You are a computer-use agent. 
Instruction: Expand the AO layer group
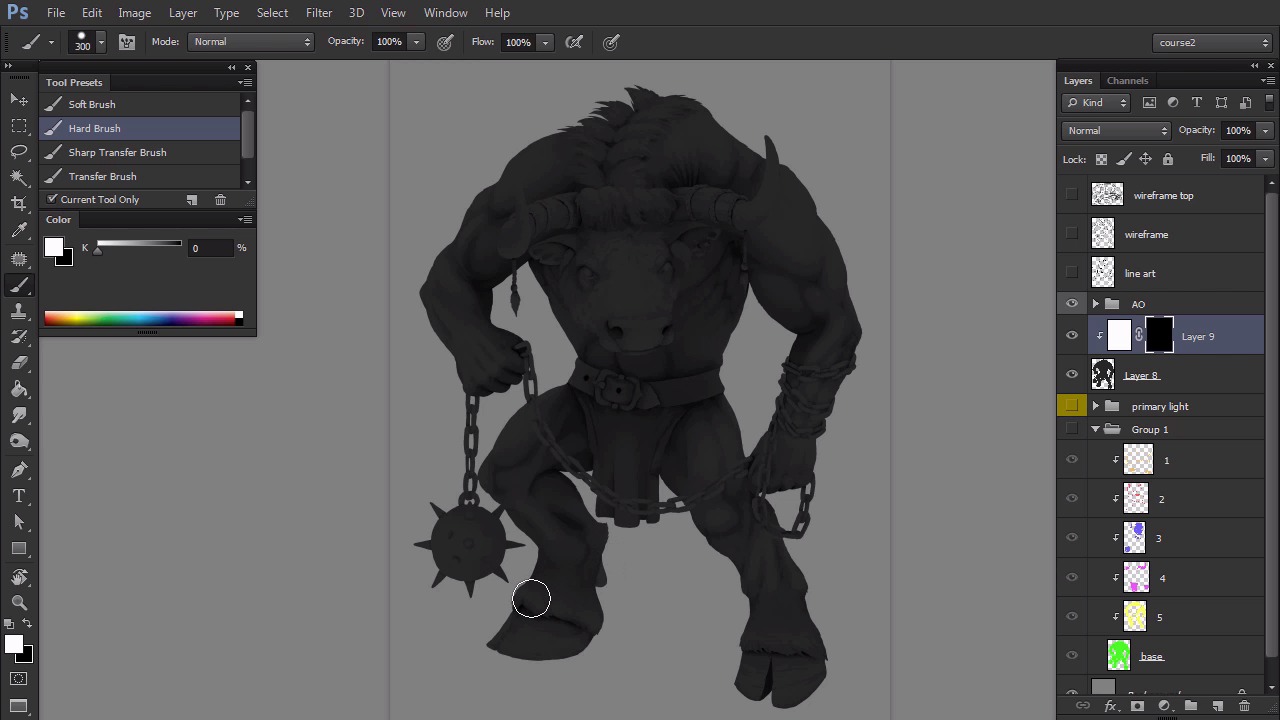pos(1096,304)
